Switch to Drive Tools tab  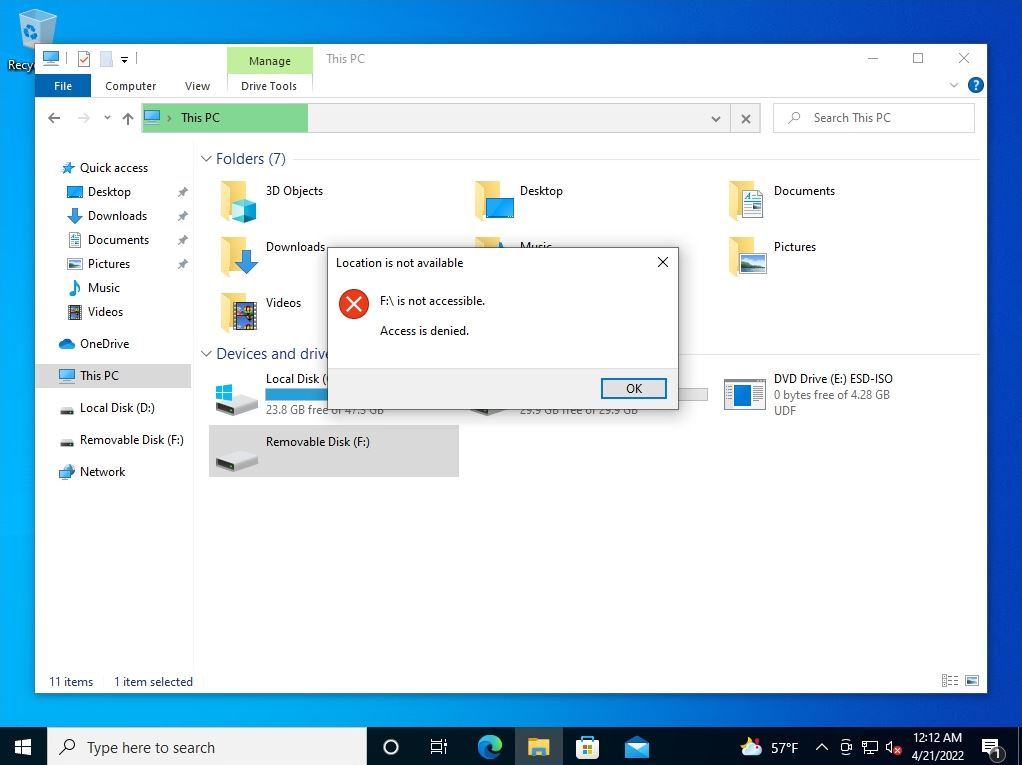point(269,86)
